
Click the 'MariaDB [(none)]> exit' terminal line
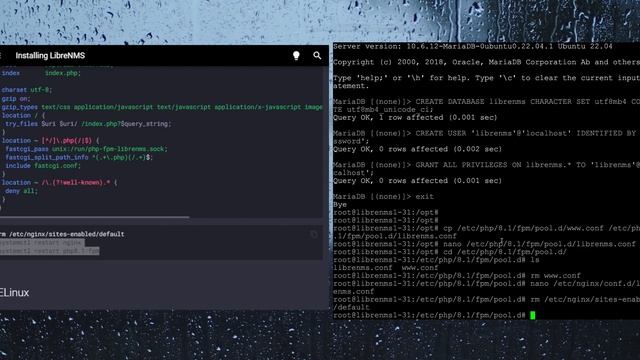[x=383, y=196]
